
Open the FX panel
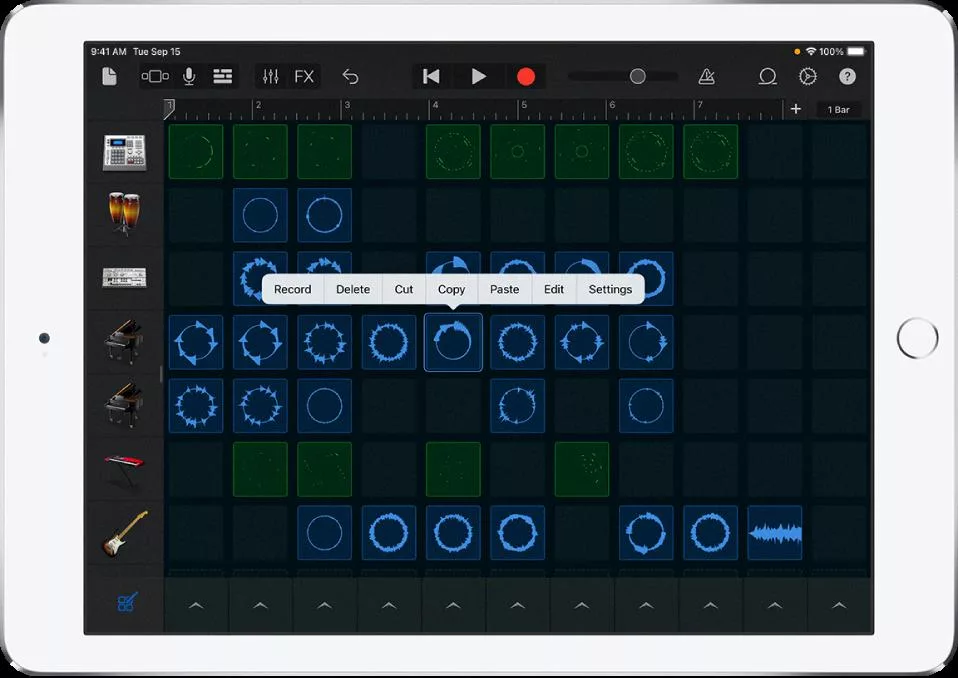pyautogui.click(x=303, y=76)
